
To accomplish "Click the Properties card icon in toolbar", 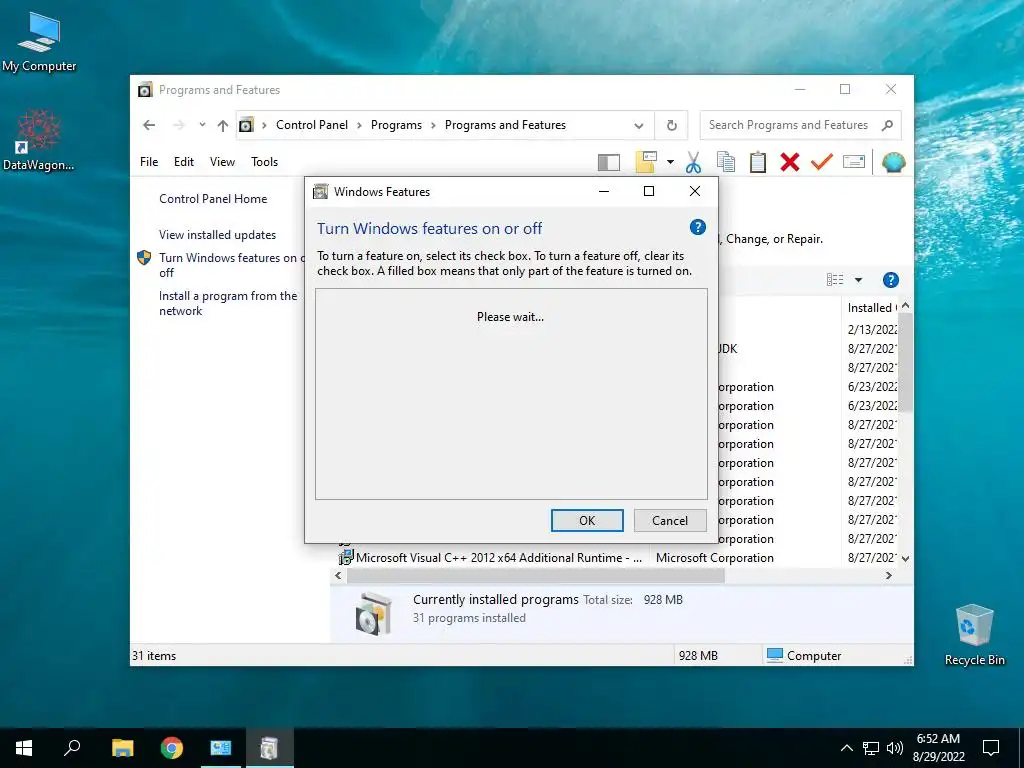I will pos(854,161).
